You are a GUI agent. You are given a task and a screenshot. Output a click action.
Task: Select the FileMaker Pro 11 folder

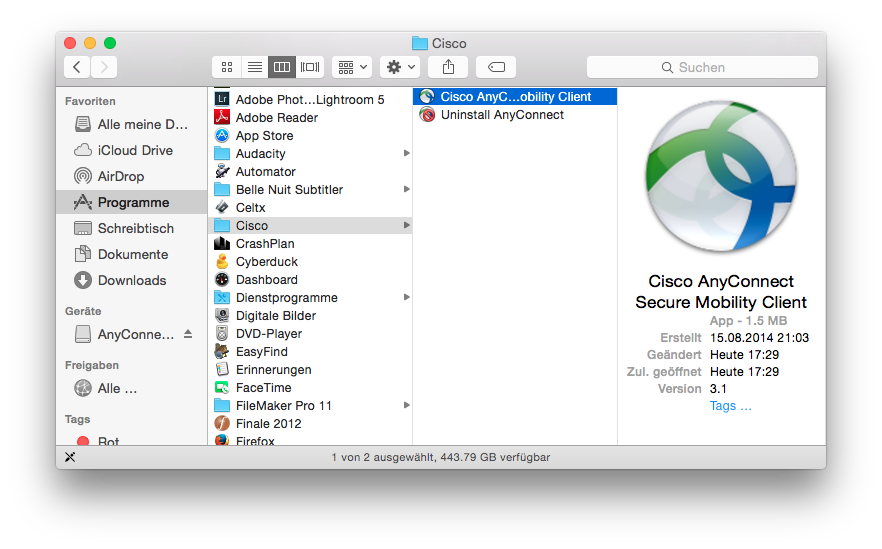(310, 405)
